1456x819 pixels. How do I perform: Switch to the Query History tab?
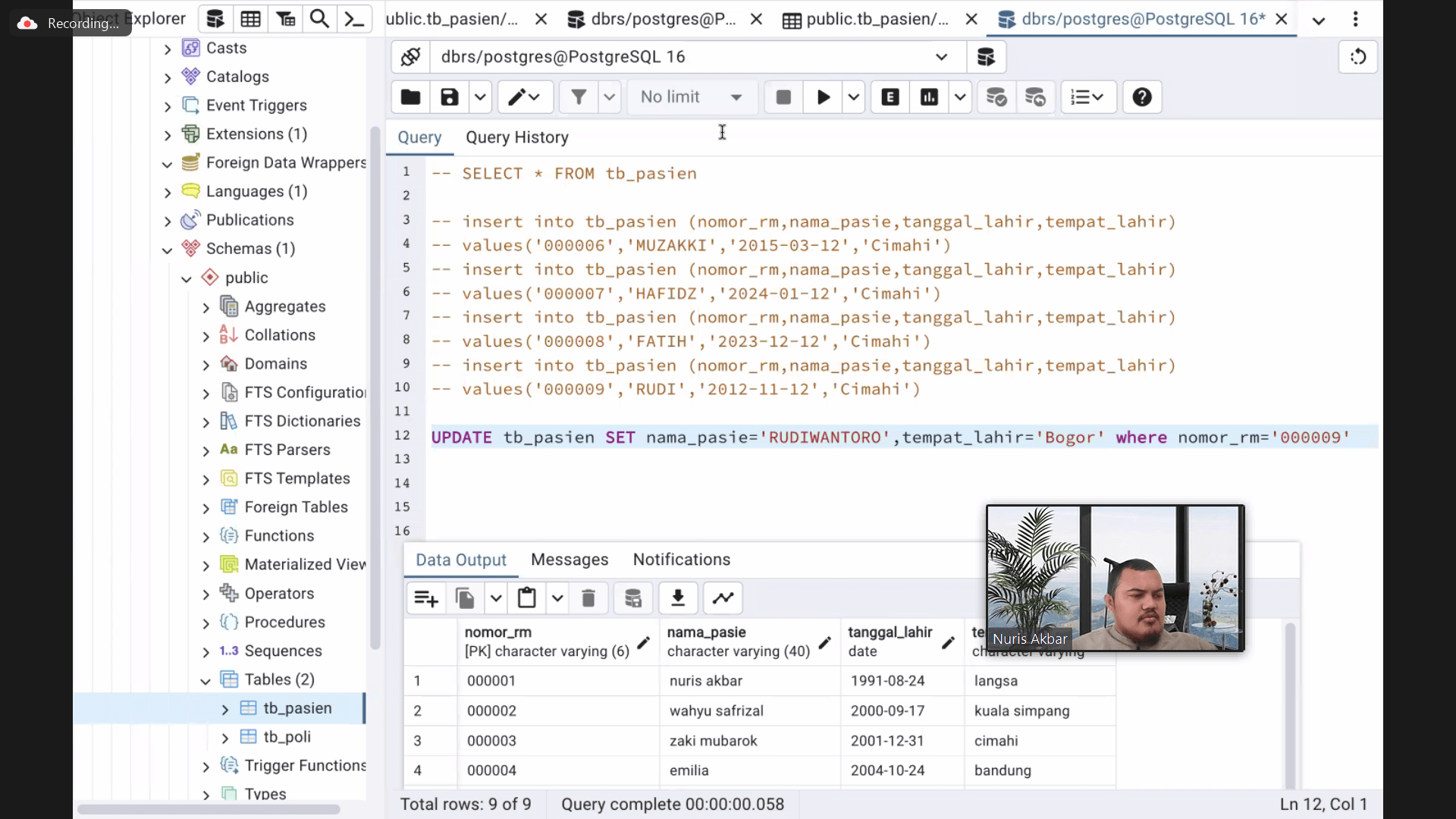(x=516, y=137)
